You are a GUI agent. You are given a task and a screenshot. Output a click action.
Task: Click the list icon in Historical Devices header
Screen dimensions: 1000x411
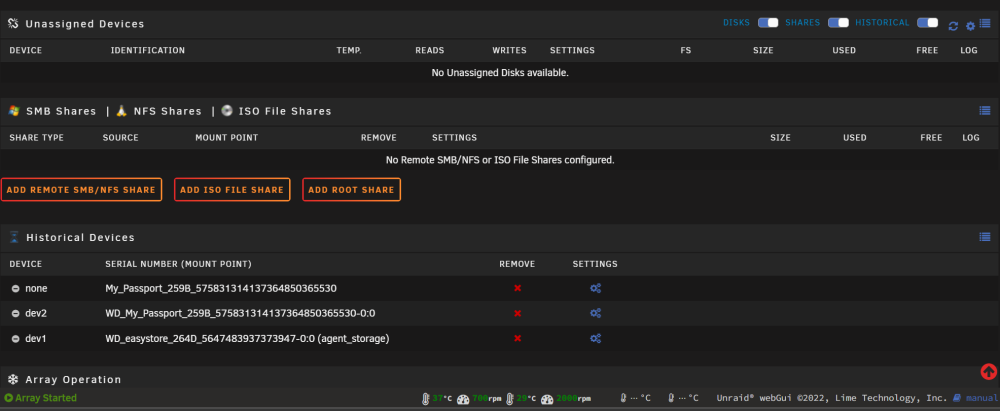(x=985, y=237)
